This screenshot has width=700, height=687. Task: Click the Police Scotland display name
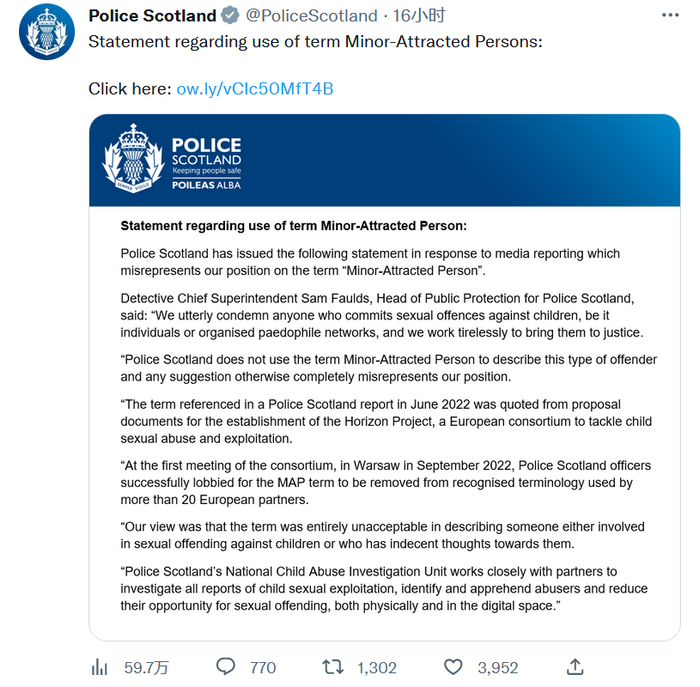point(152,16)
